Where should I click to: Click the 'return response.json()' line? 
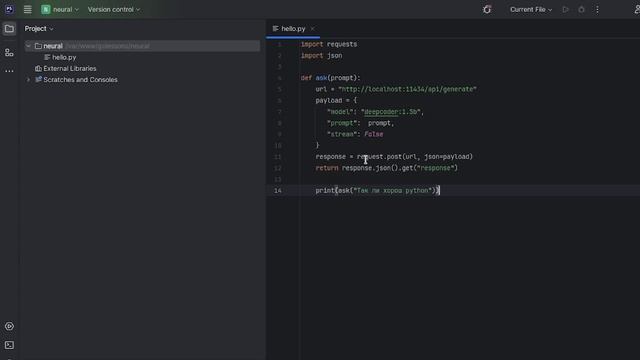pyautogui.click(x=387, y=168)
